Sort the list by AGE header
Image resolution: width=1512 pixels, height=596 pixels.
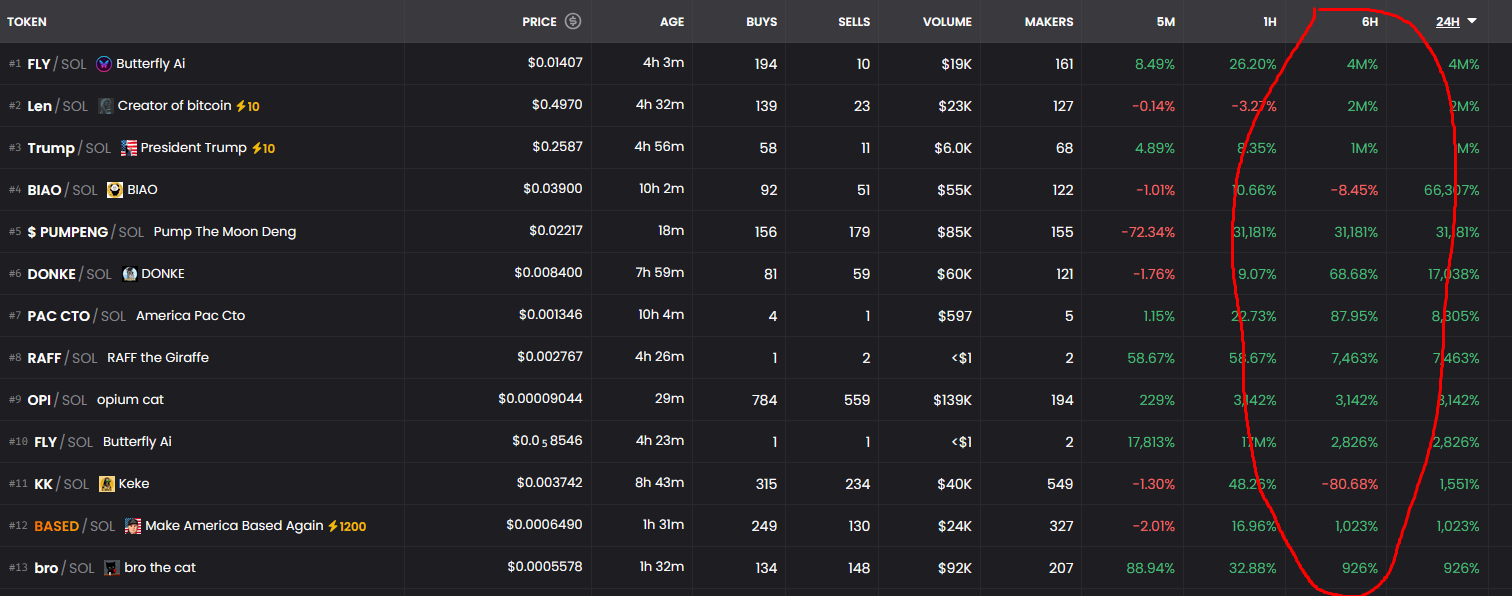coord(672,22)
